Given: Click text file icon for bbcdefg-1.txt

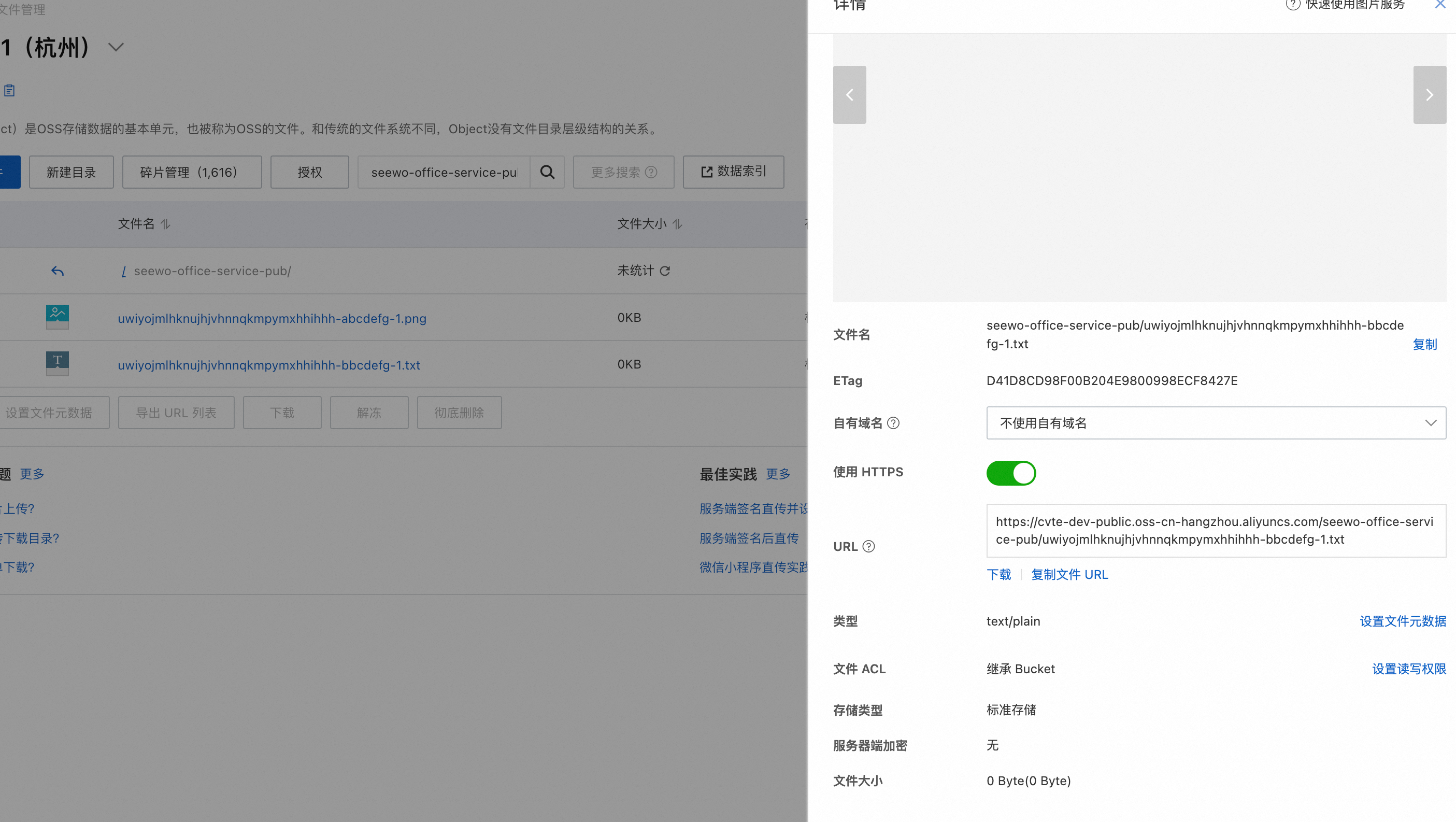Looking at the screenshot, I should [57, 363].
